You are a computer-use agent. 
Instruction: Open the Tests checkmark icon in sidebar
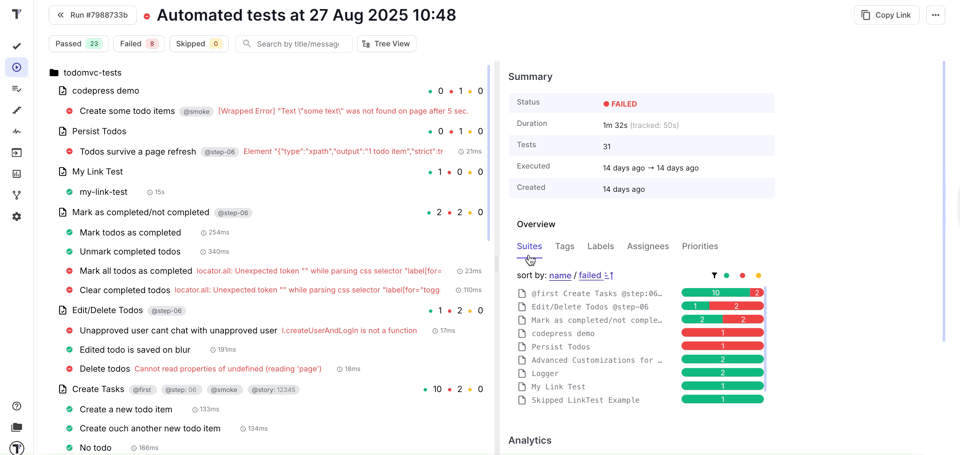(16, 46)
